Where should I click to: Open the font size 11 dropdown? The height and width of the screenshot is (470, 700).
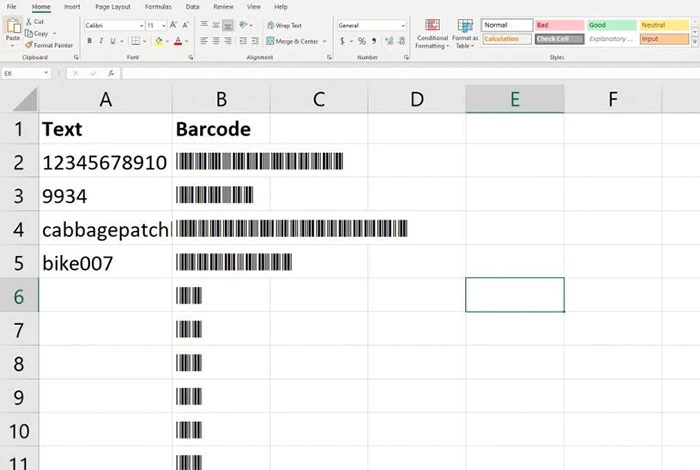(x=163, y=25)
